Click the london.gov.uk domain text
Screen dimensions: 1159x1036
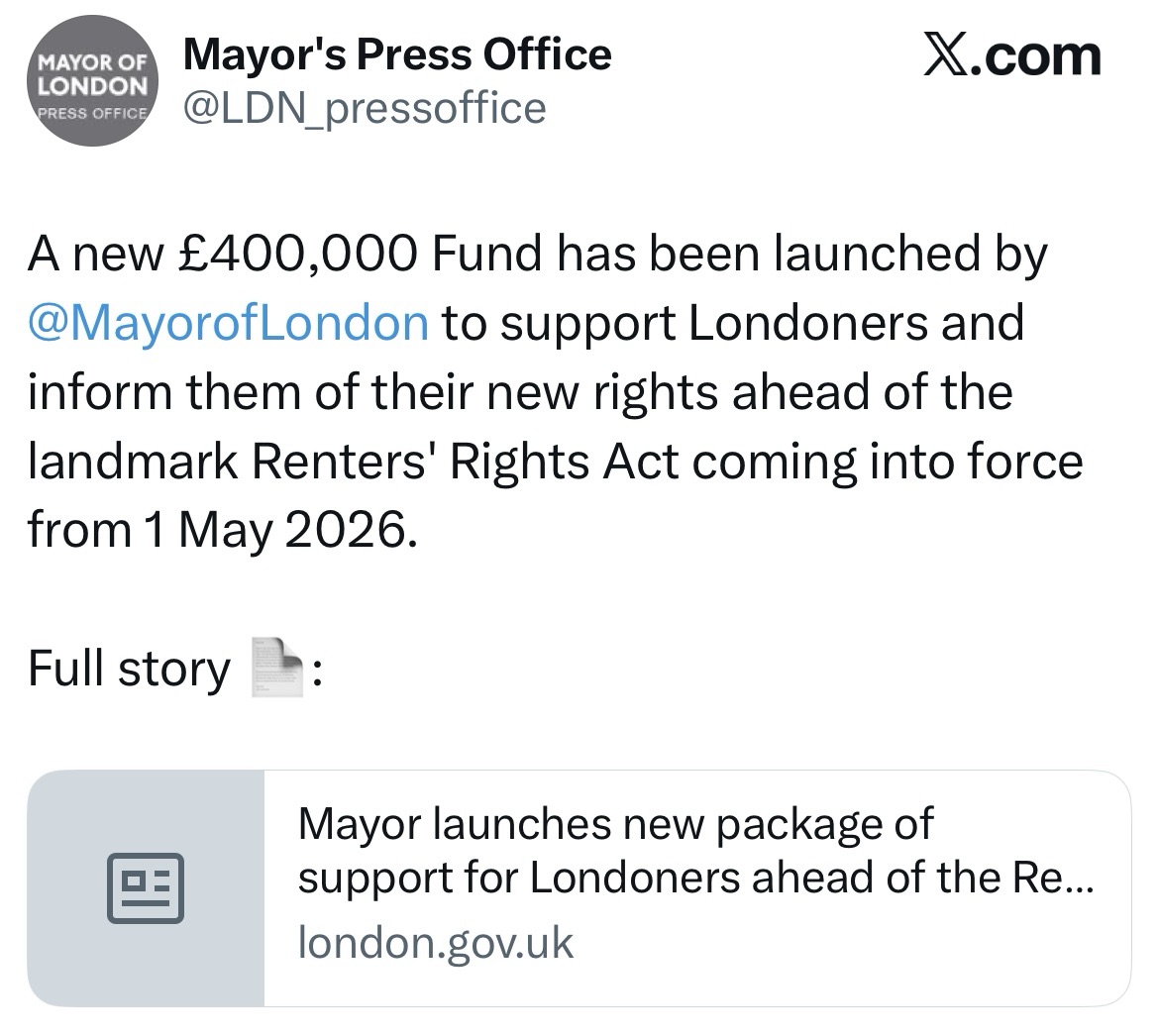(x=436, y=942)
